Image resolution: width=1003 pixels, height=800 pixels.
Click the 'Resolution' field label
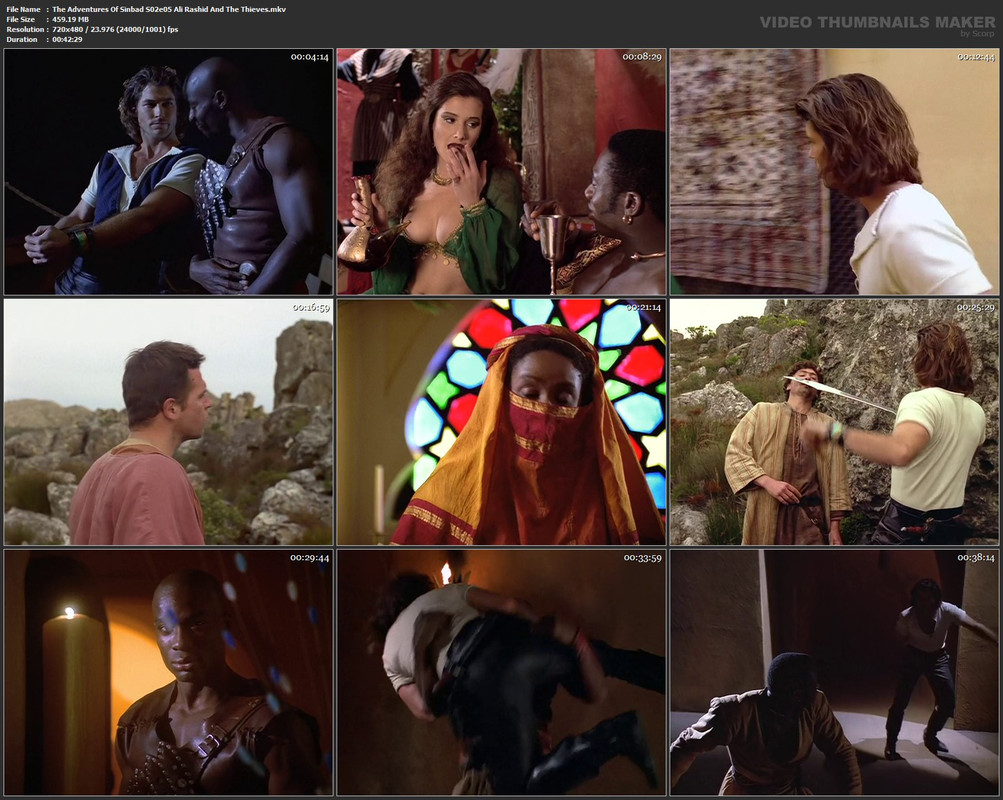[25, 29]
